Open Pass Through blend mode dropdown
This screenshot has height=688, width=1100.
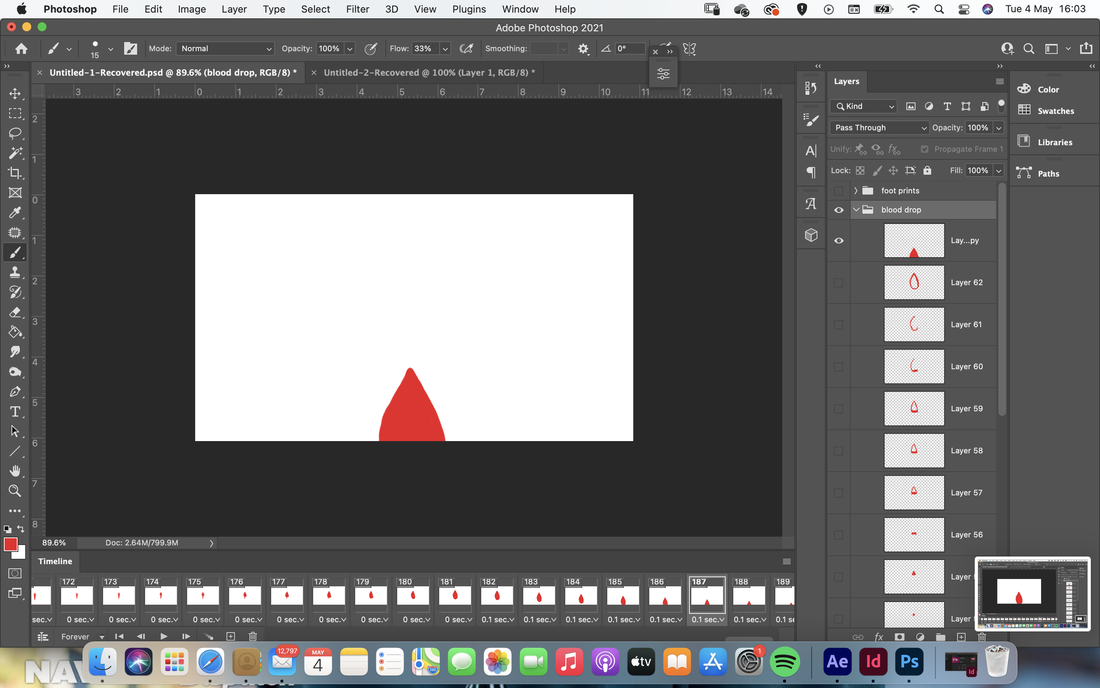tap(879, 128)
